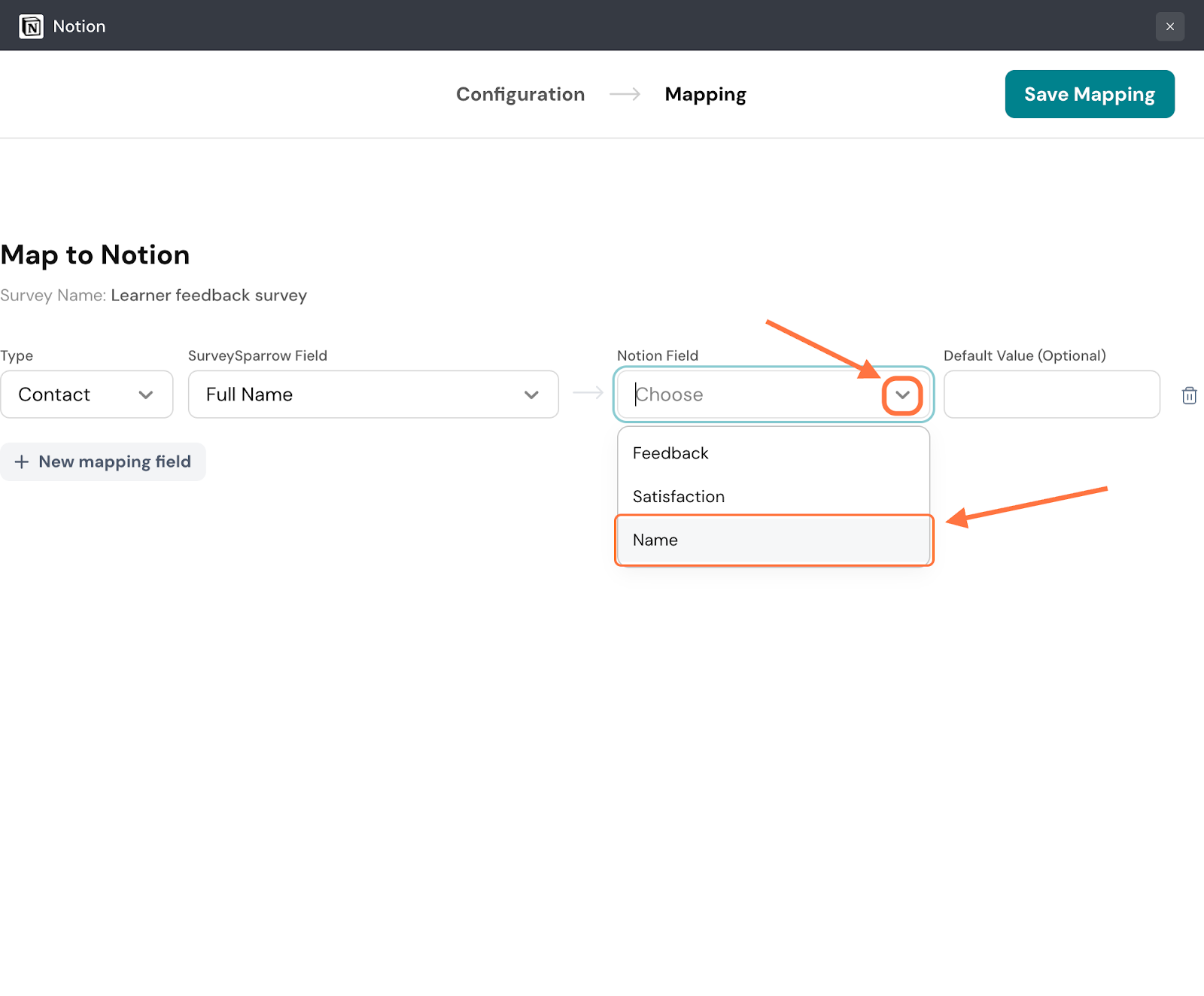Select the Name option in the list
The width and height of the screenshot is (1204, 996).
pyautogui.click(x=655, y=540)
